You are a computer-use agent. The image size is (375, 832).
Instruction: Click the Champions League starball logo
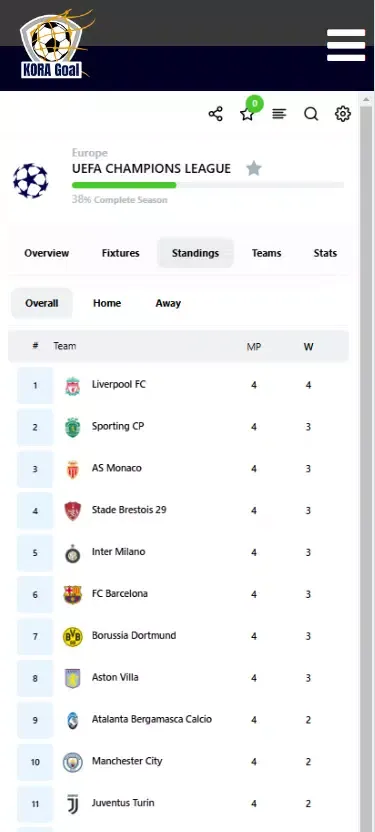30,180
